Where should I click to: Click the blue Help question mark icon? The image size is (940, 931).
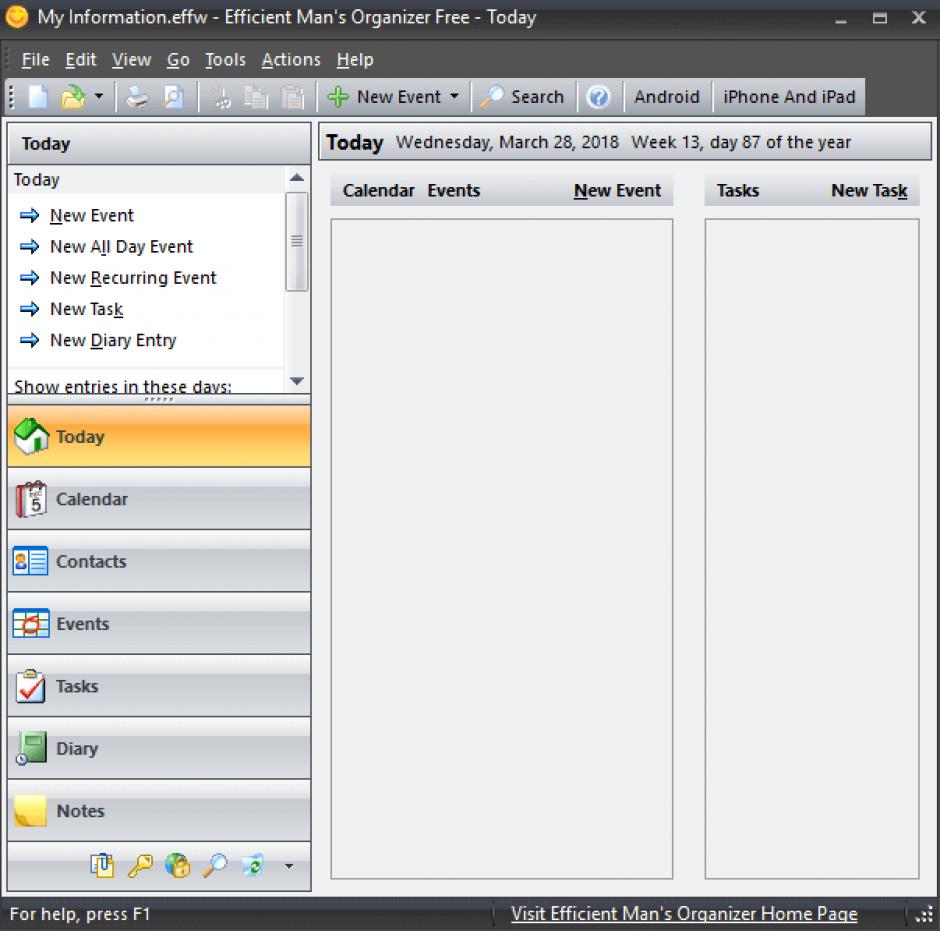tap(598, 97)
